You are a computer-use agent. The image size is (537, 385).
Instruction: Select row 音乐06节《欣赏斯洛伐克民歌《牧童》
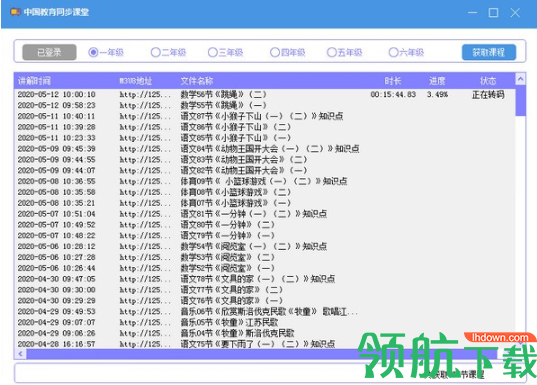click(265, 312)
